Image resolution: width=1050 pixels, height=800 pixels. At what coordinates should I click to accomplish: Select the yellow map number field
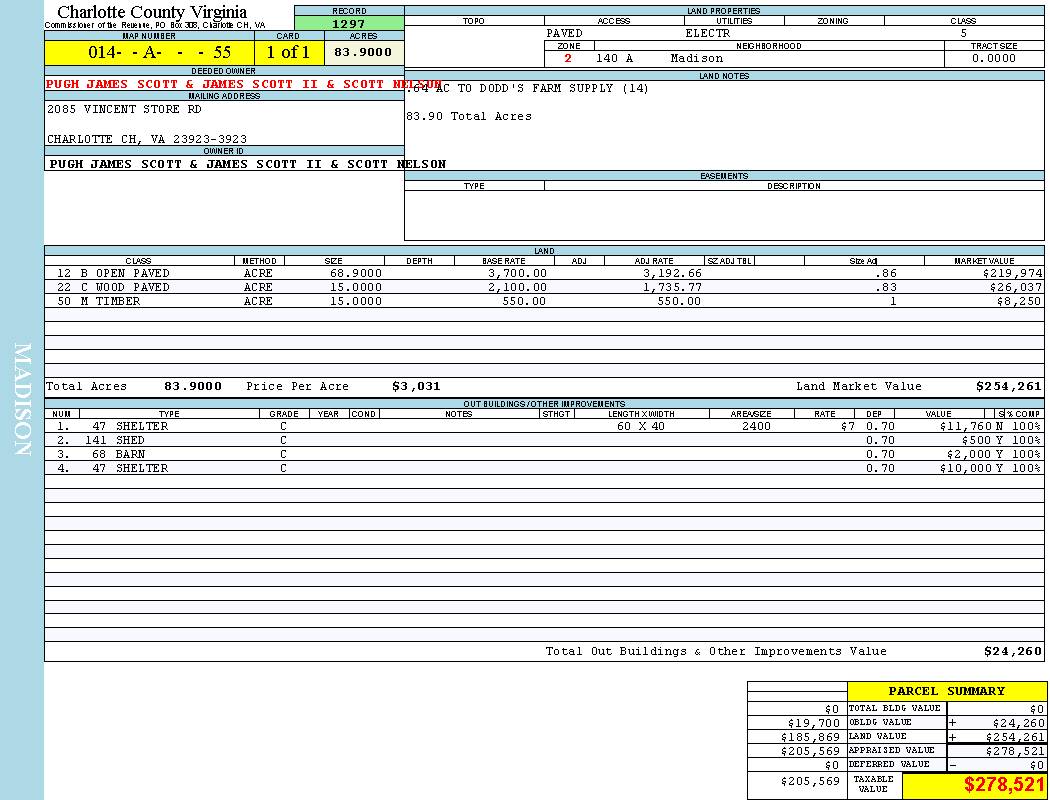[149, 52]
